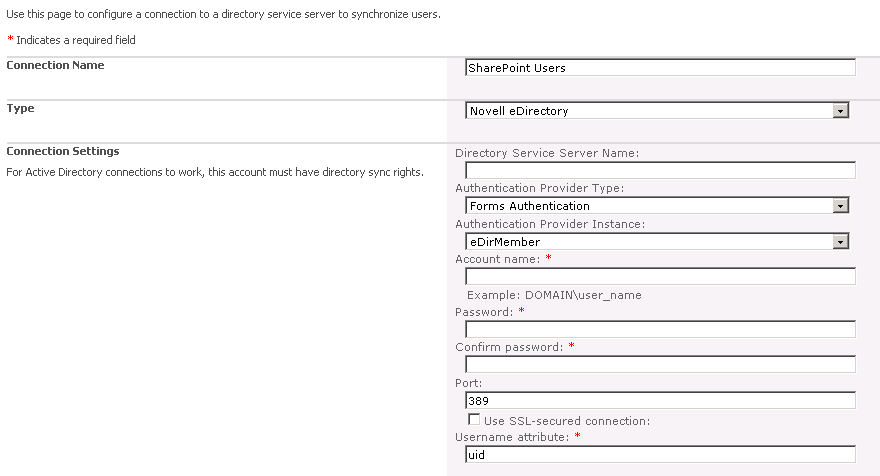Click the Active Directory sync rights description text
Screen dimensions: 880x476
(x=215, y=172)
